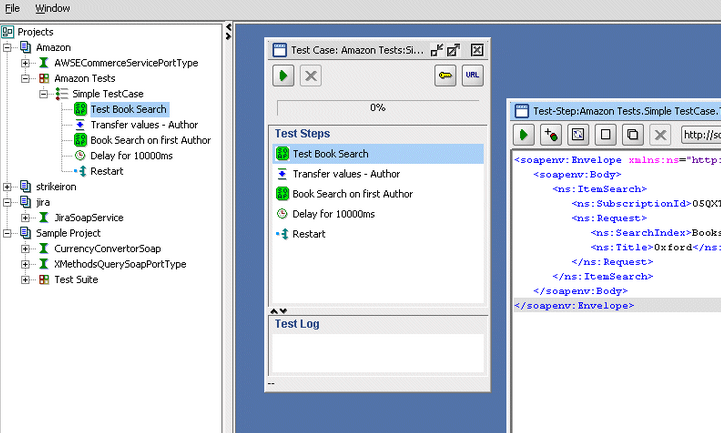721x433 pixels.
Task: Collapse the Amazon Tests suite node
Action: pos(25,79)
